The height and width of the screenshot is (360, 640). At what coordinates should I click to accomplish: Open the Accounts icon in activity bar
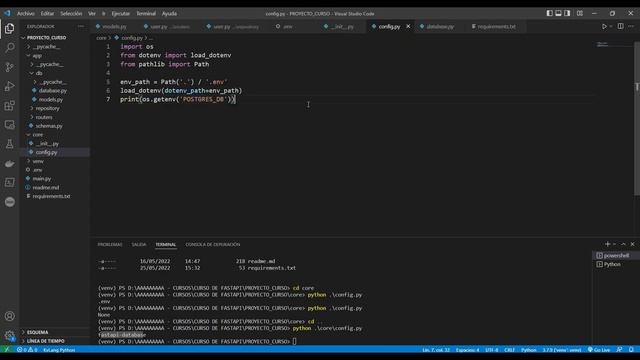tap(10, 316)
